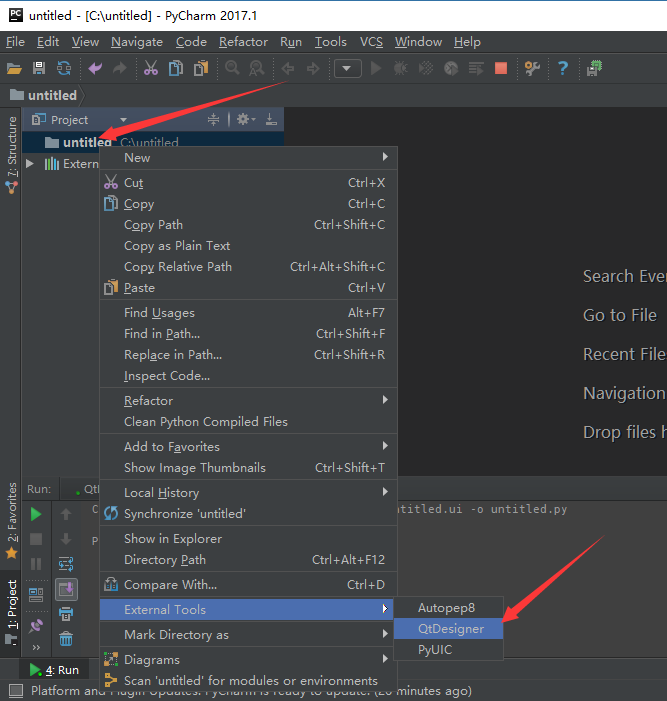Click the Cut scissors toolbar icon
Viewport: 667px width, 701px height.
point(151,68)
